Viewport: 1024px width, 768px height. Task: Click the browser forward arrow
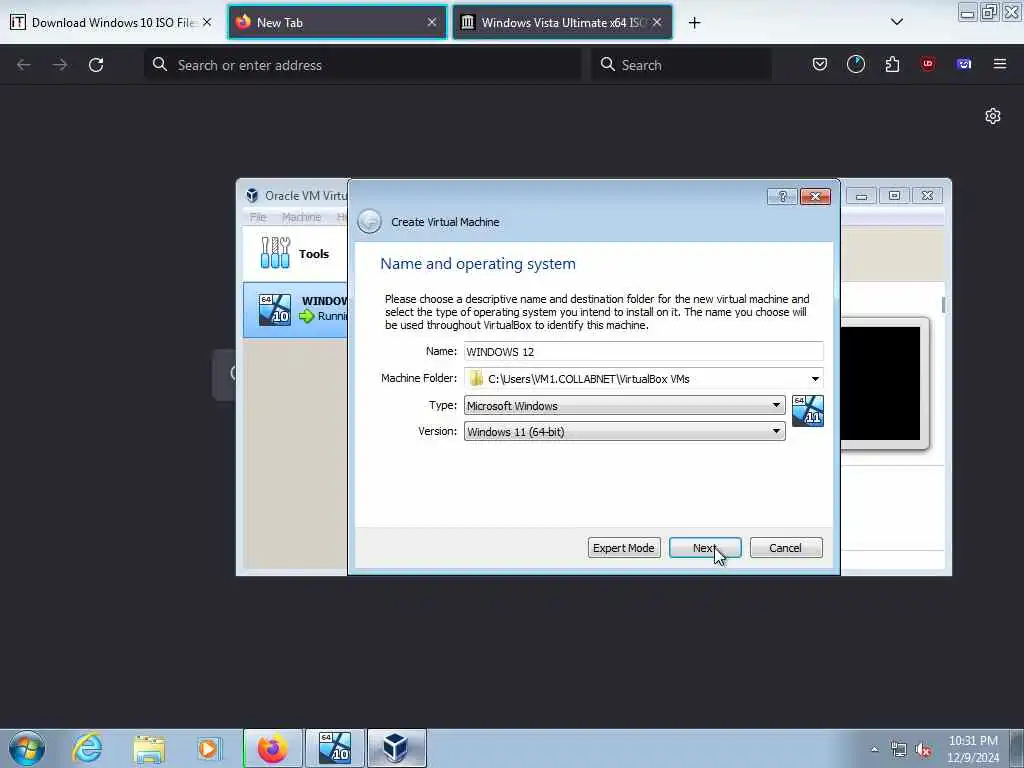point(59,65)
